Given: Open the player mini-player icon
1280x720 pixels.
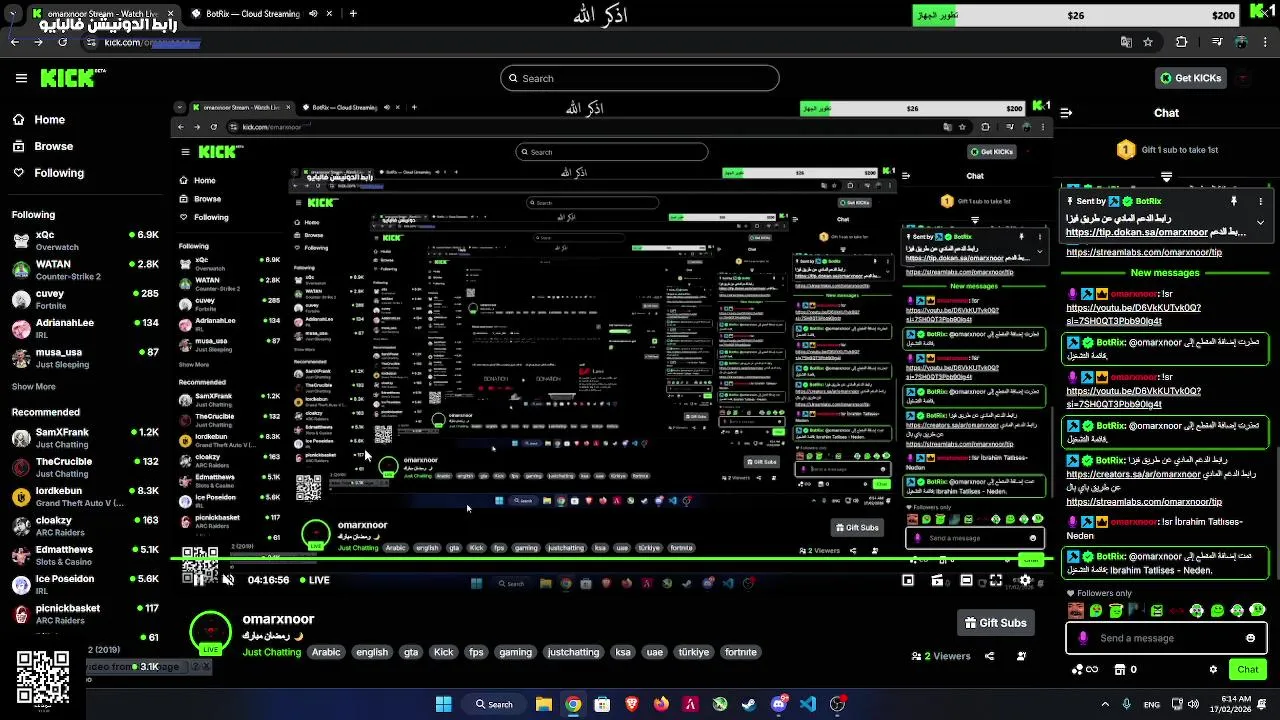Looking at the screenshot, I should point(908,580).
